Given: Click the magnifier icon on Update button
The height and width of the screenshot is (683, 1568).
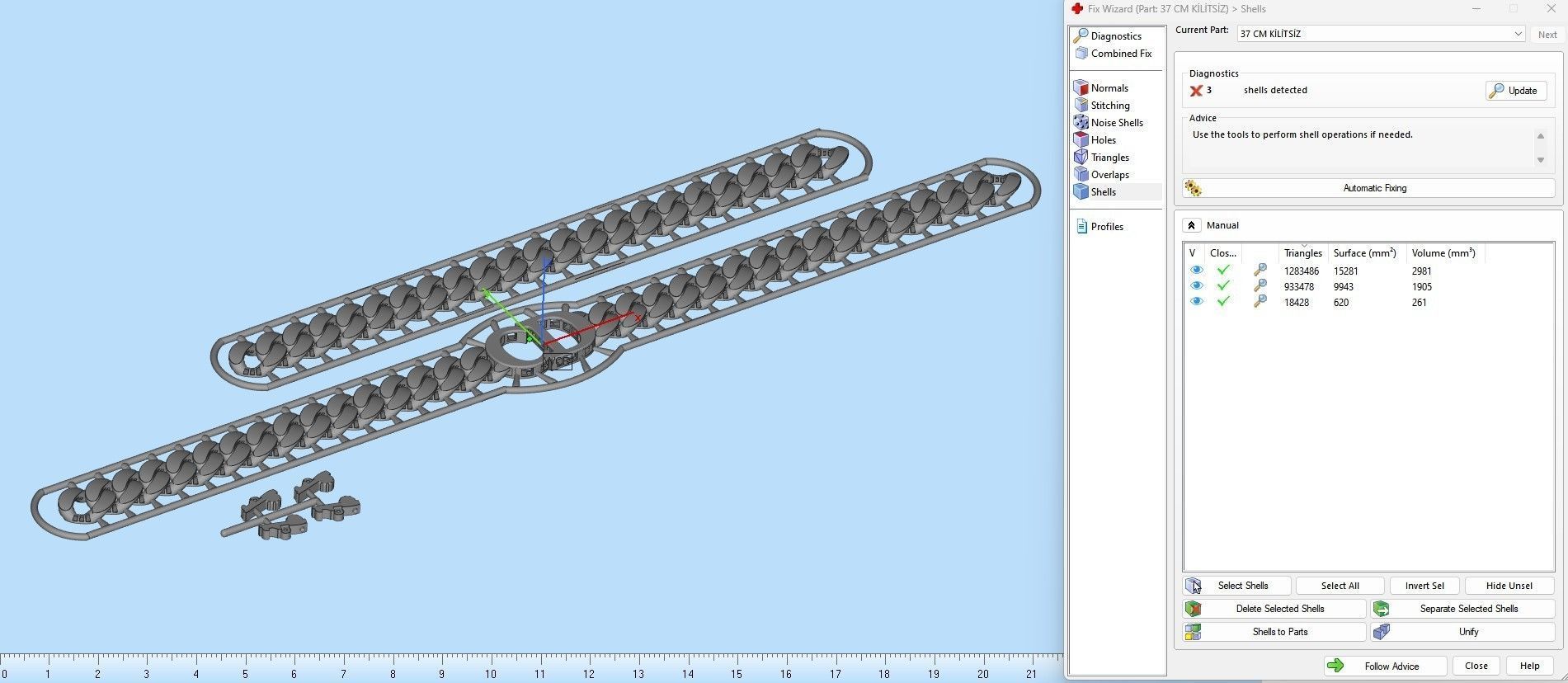Looking at the screenshot, I should point(1496,91).
